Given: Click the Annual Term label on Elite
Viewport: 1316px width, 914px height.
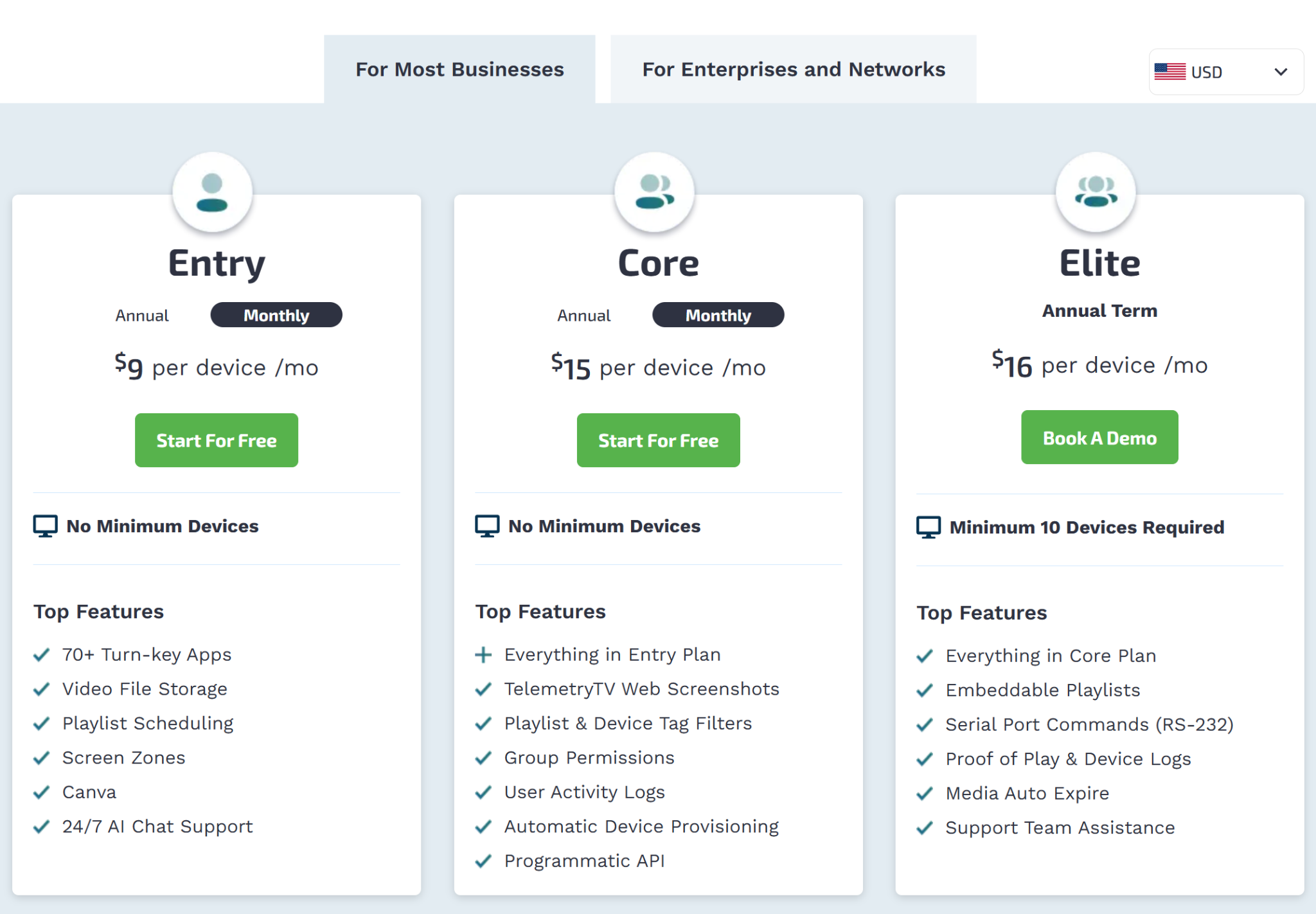Looking at the screenshot, I should coord(1100,311).
